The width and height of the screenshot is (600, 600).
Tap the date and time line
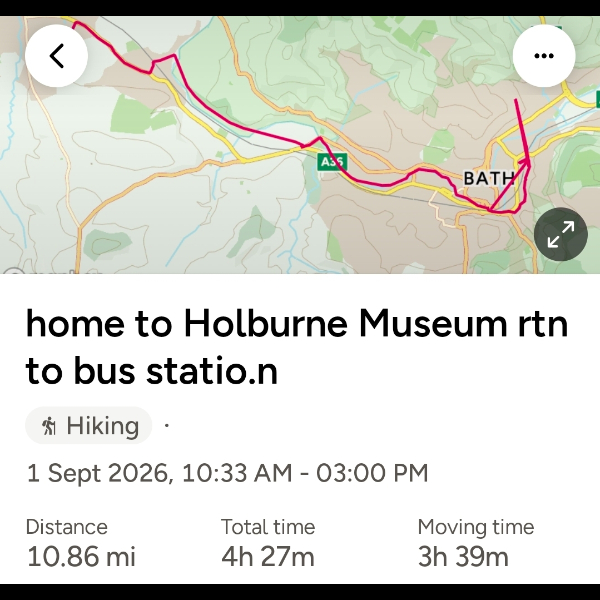click(227, 473)
